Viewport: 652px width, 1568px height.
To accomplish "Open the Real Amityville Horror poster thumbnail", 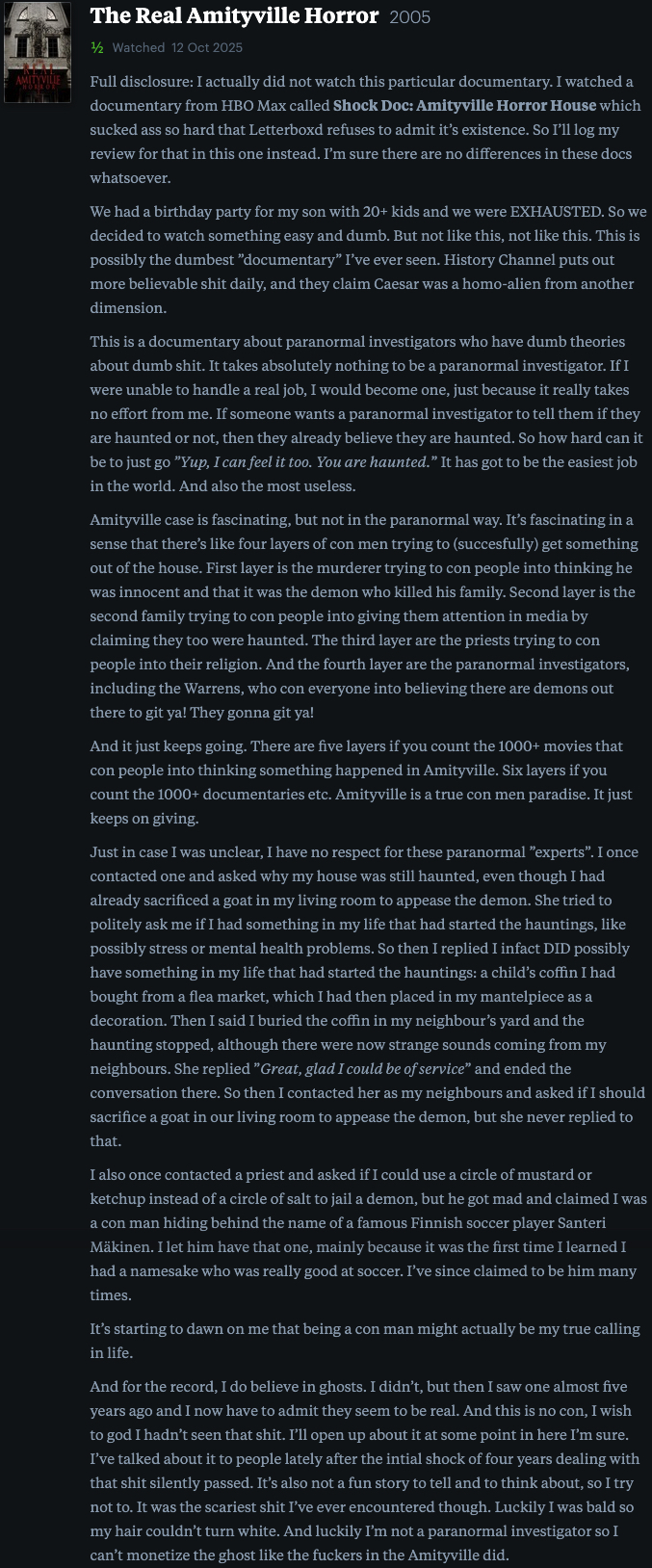I will pyautogui.click(x=38, y=51).
